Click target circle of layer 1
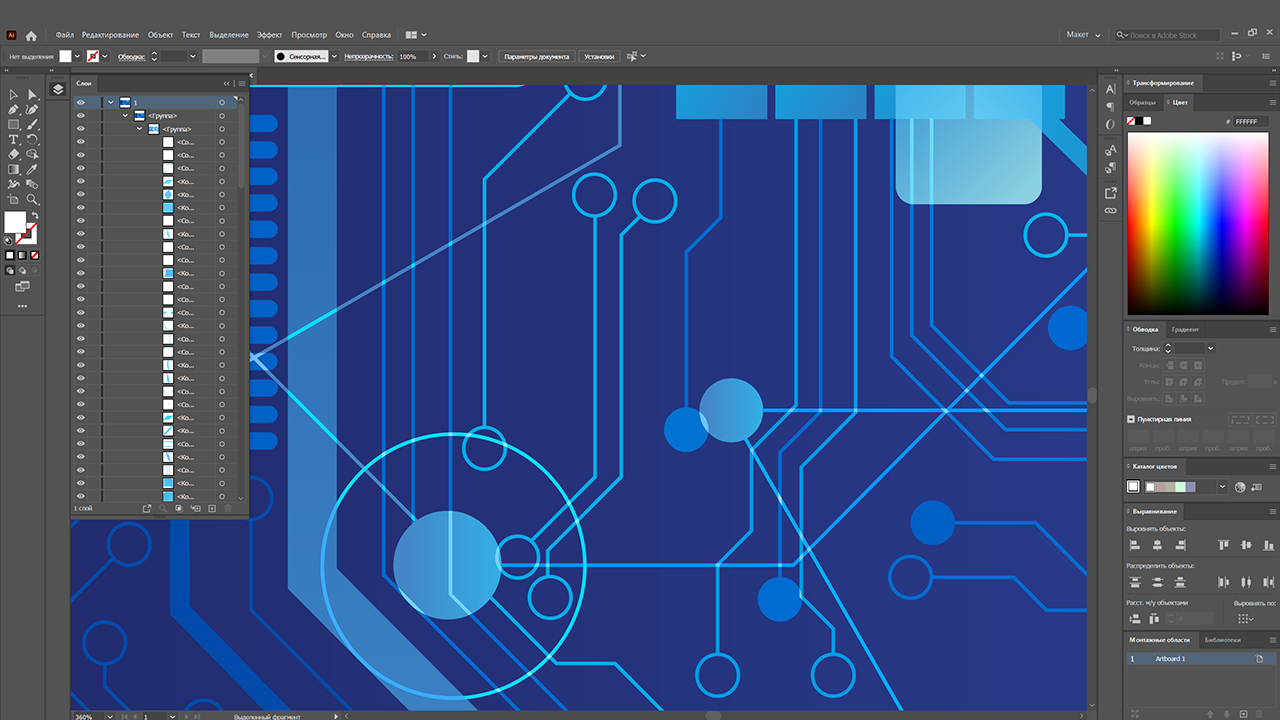Image resolution: width=1280 pixels, height=720 pixels. (222, 102)
